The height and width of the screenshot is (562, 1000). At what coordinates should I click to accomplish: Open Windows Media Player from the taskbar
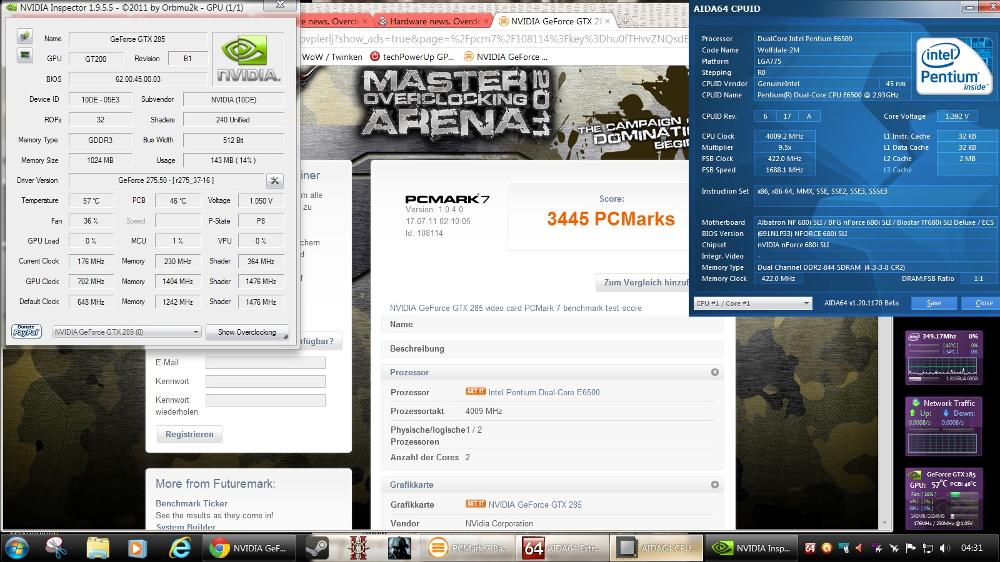point(137,548)
